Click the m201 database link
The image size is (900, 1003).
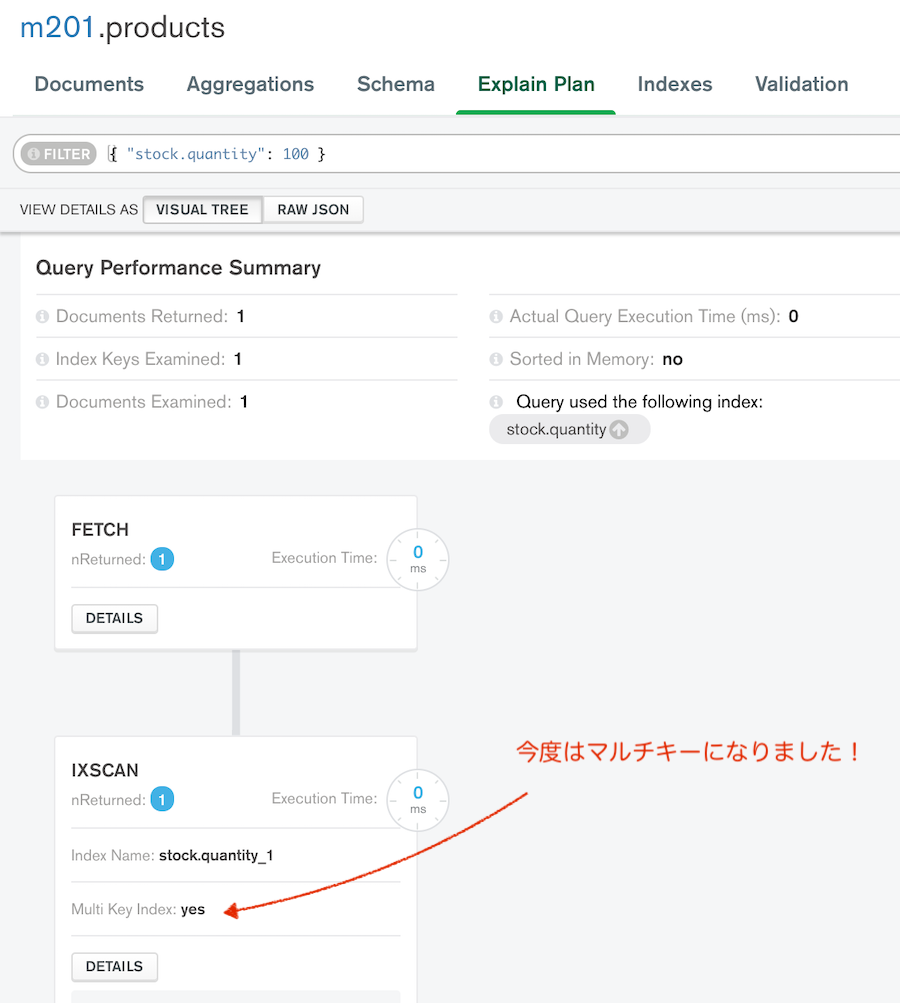click(58, 28)
